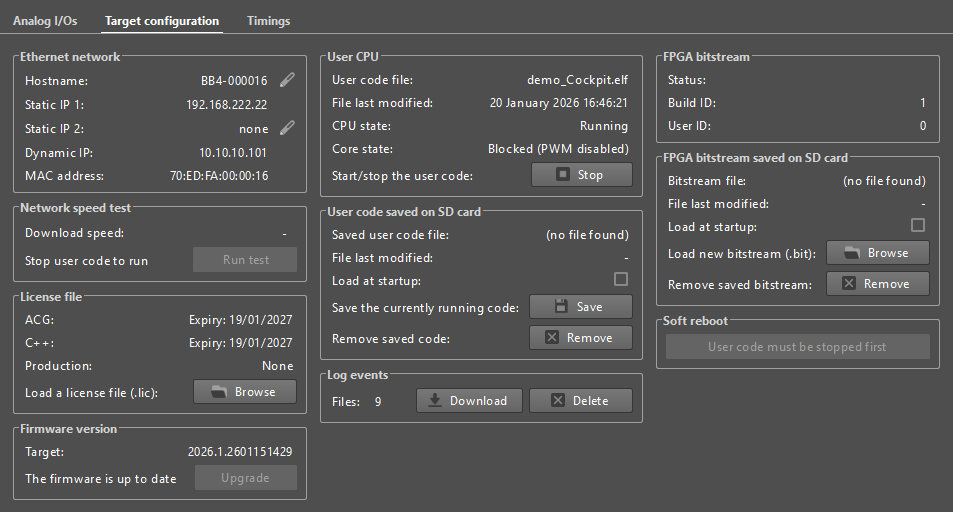Select the Target configuration tab
953x512 pixels.
[162, 21]
